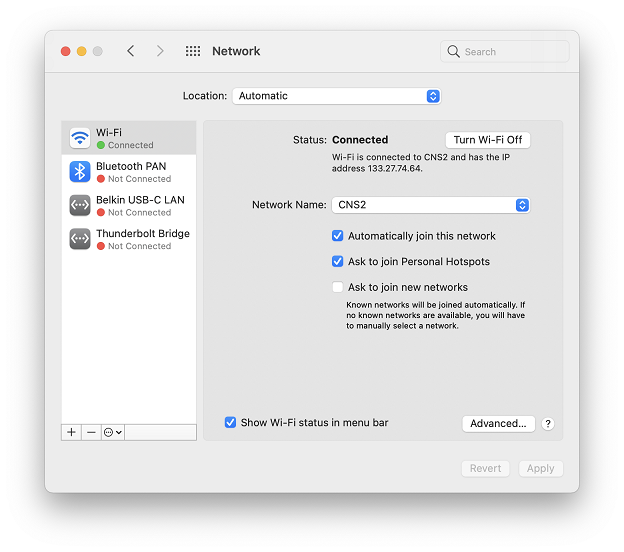624x552 pixels.
Task: Click the back navigation arrow
Action: click(x=130, y=51)
